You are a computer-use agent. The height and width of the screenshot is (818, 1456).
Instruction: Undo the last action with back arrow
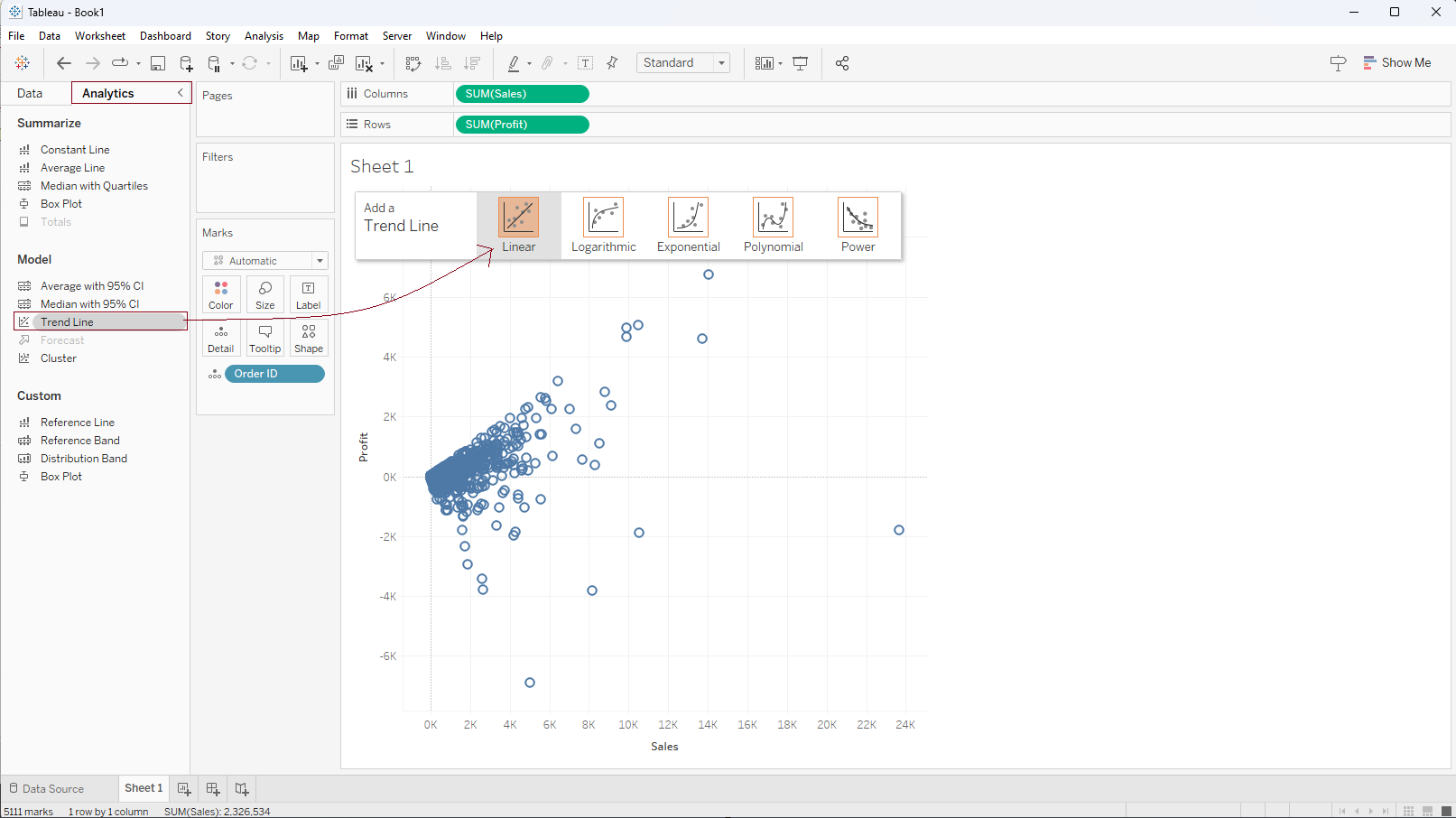[63, 63]
